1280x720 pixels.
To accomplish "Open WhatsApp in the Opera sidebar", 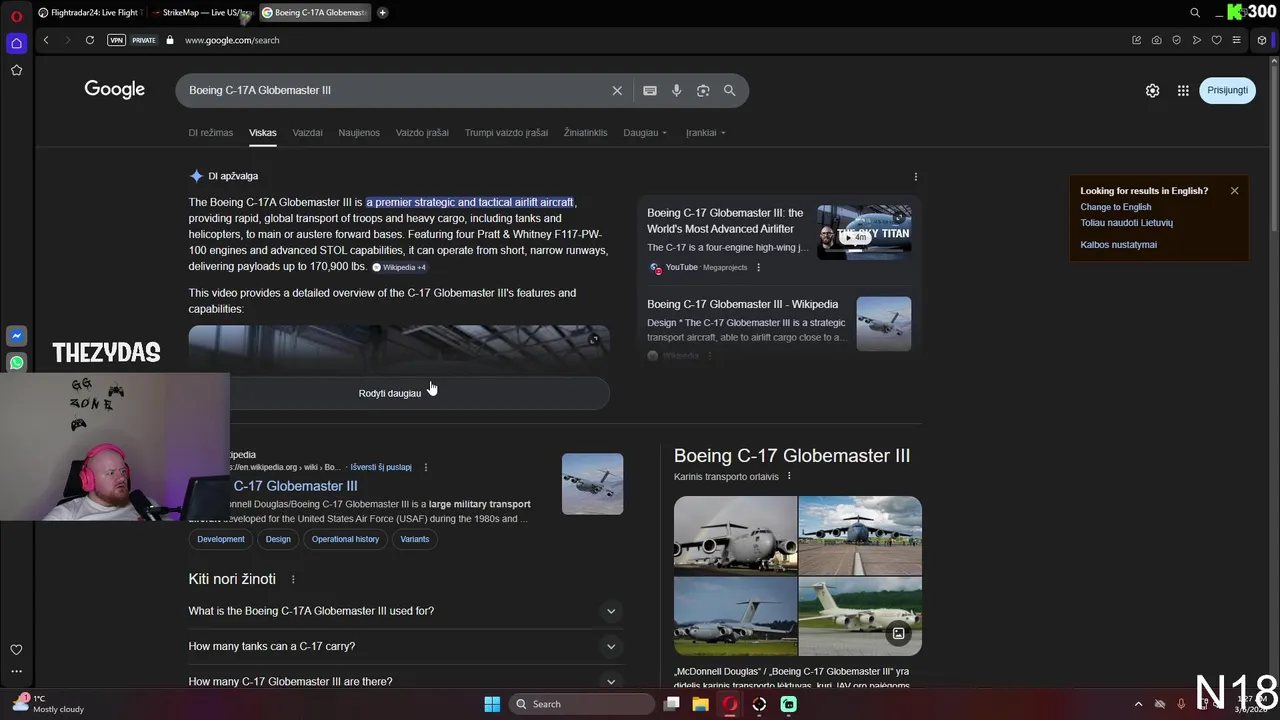I will point(16,362).
